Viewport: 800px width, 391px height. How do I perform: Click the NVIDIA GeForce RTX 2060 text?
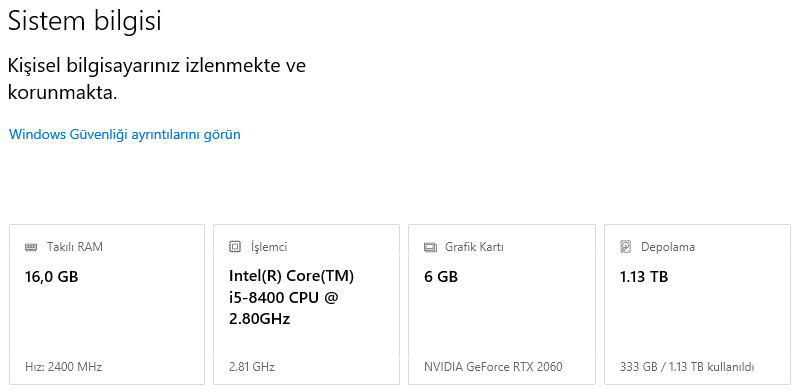(x=493, y=366)
